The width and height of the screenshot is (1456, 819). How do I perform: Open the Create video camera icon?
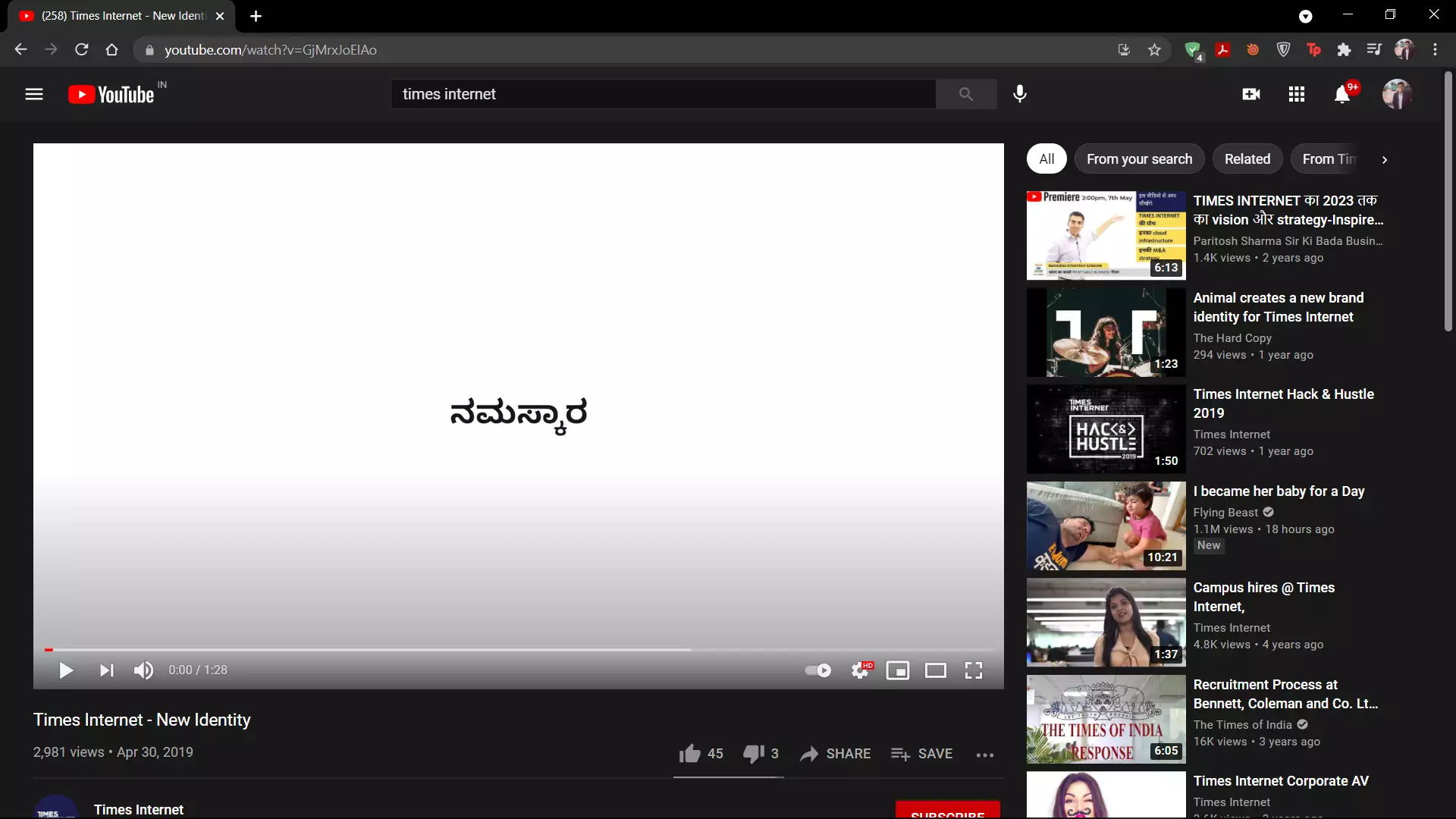(1251, 94)
